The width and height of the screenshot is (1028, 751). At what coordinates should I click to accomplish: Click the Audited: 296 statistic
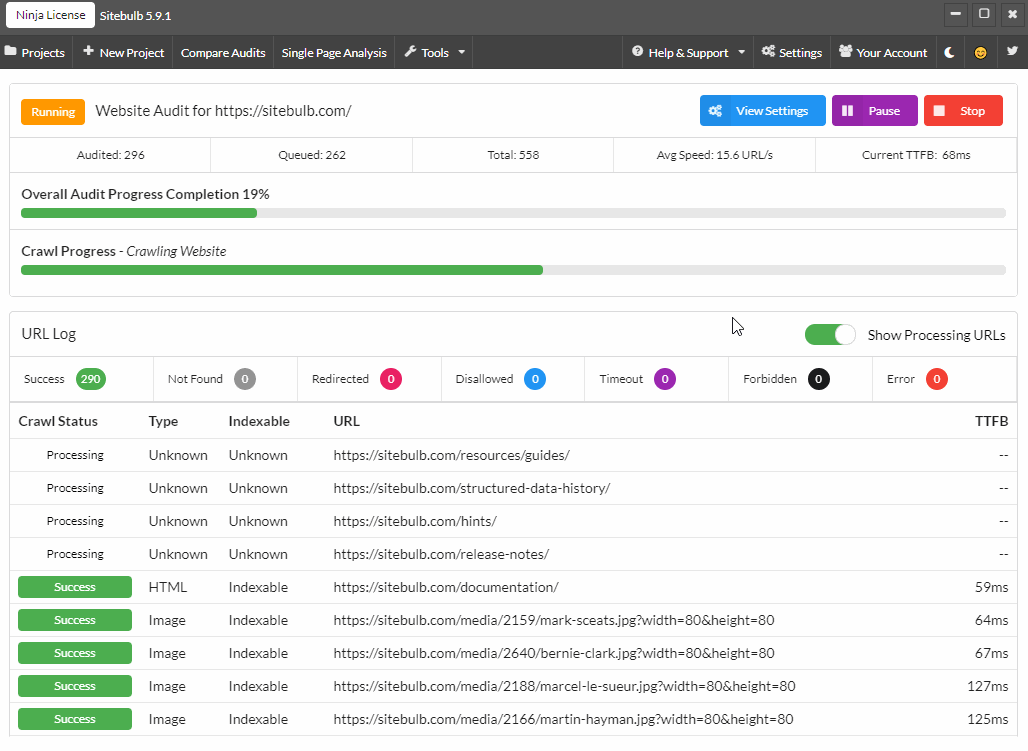(x=110, y=155)
